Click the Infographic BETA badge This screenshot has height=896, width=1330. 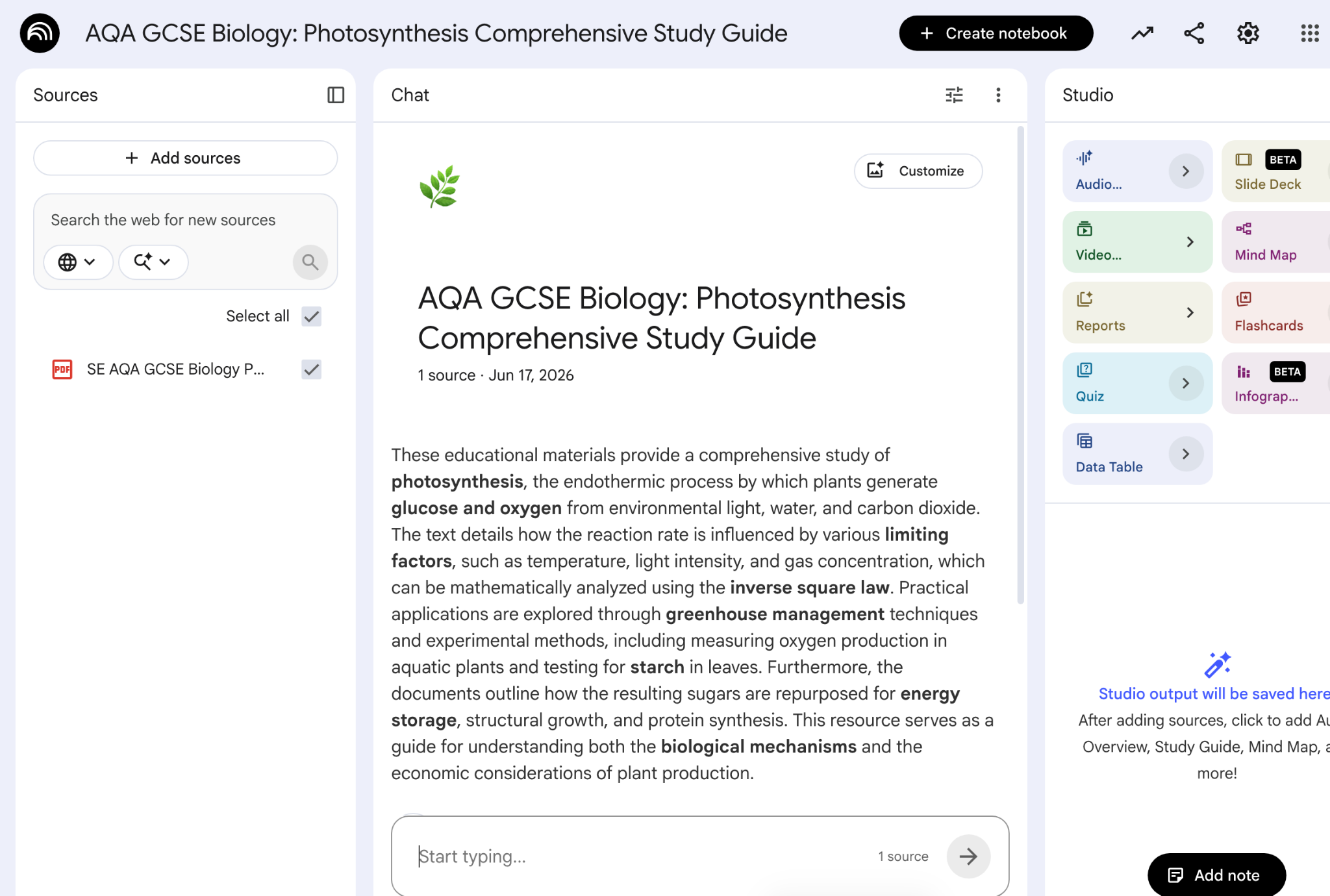pos(1287,371)
